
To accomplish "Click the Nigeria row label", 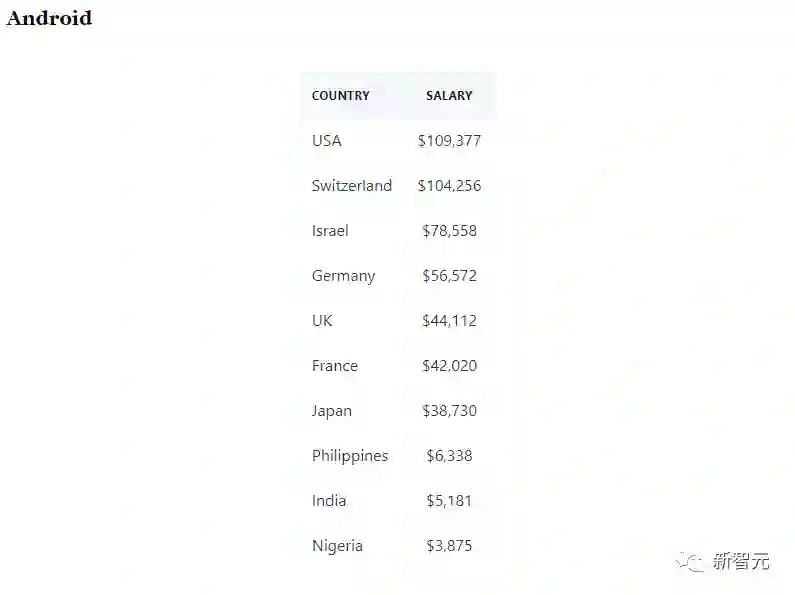I will [337, 546].
